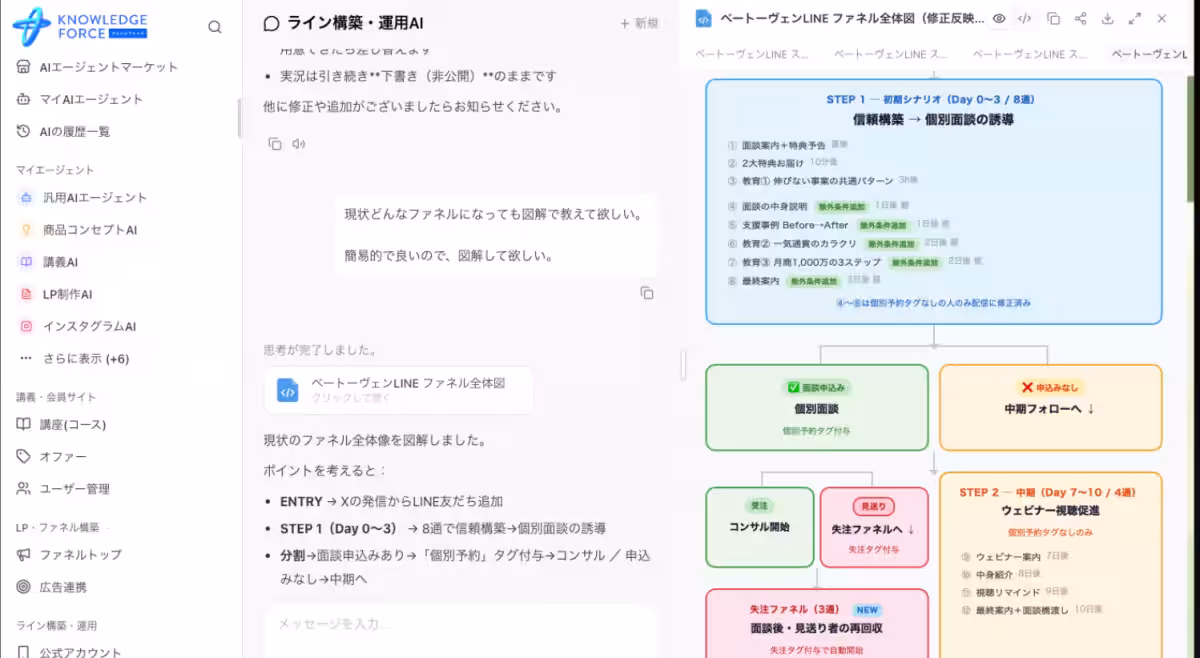The image size is (1200, 658).
Task: Open 広告連携 target icon
Action: [25, 587]
